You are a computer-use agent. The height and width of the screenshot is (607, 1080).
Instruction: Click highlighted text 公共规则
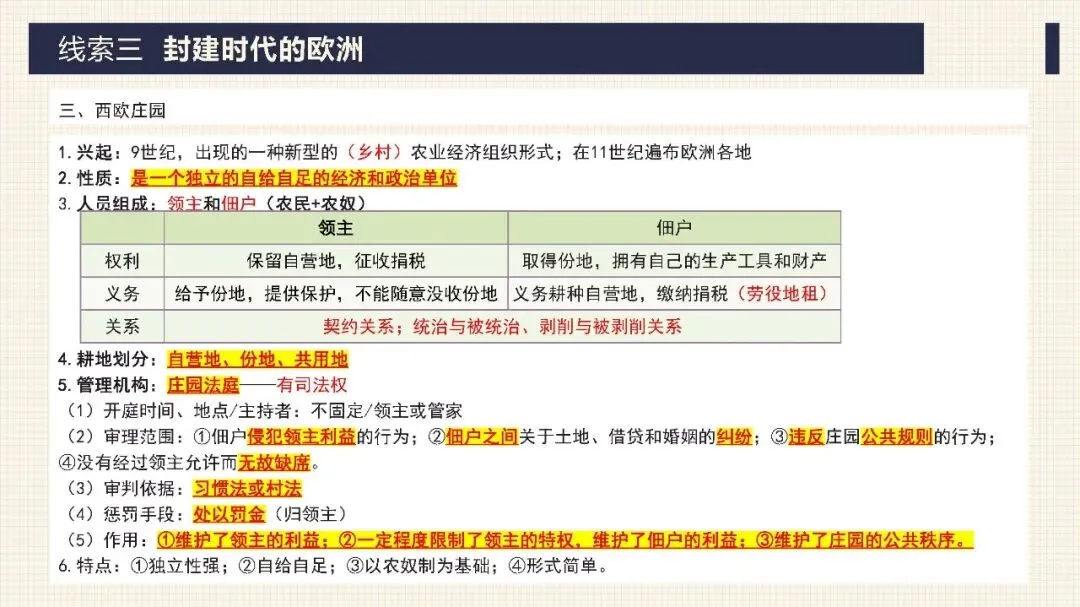pyautogui.click(x=897, y=437)
